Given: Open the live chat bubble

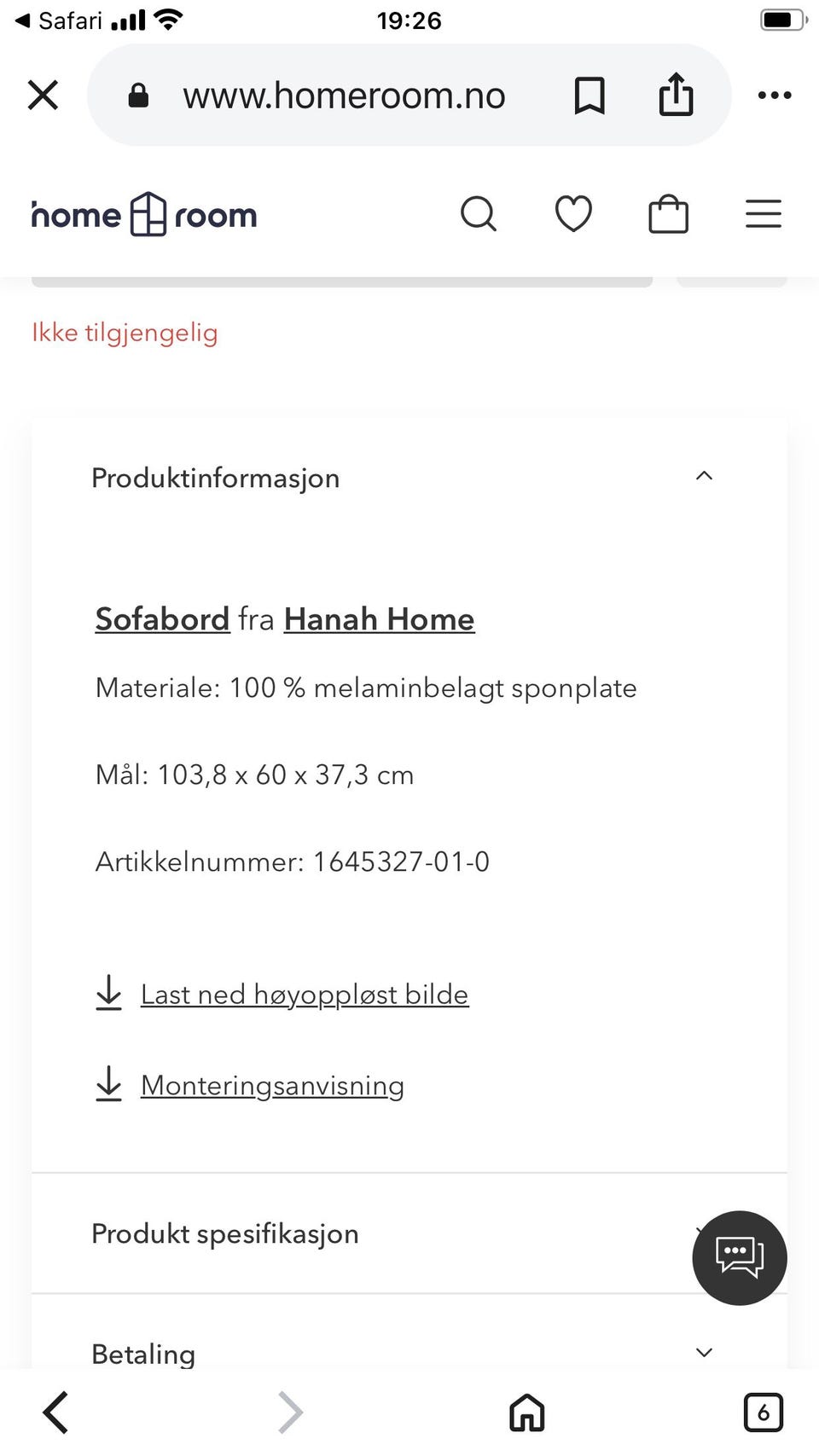Looking at the screenshot, I should [x=739, y=1257].
